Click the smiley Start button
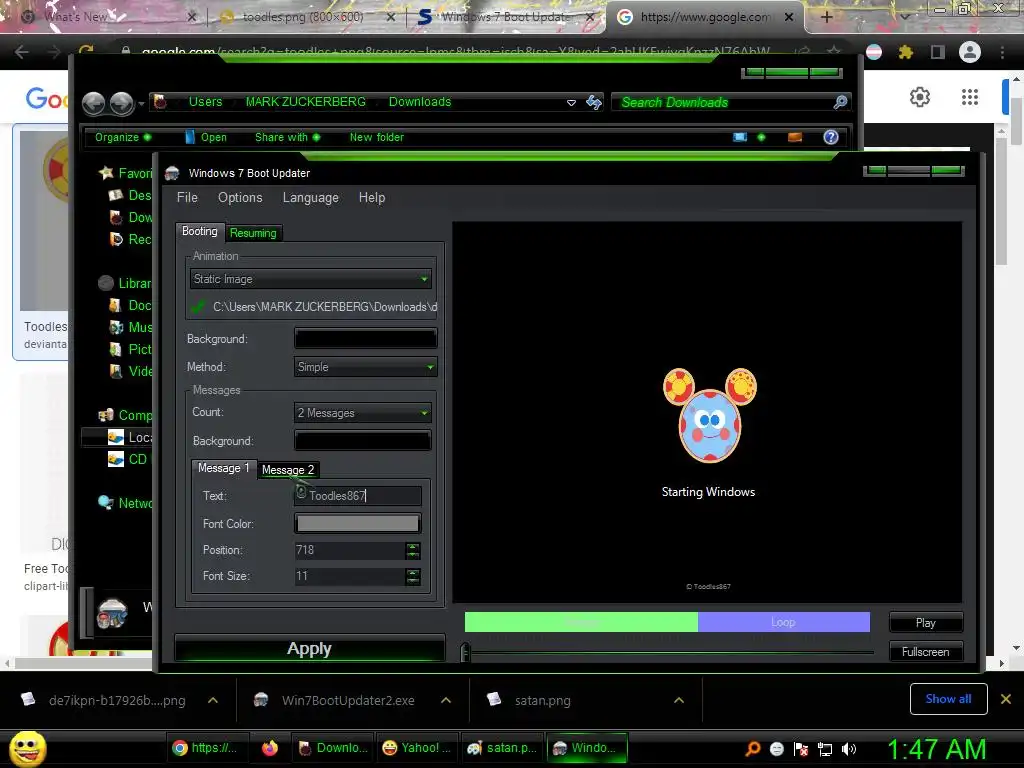Screen dimensions: 1024x768 pos(27,748)
